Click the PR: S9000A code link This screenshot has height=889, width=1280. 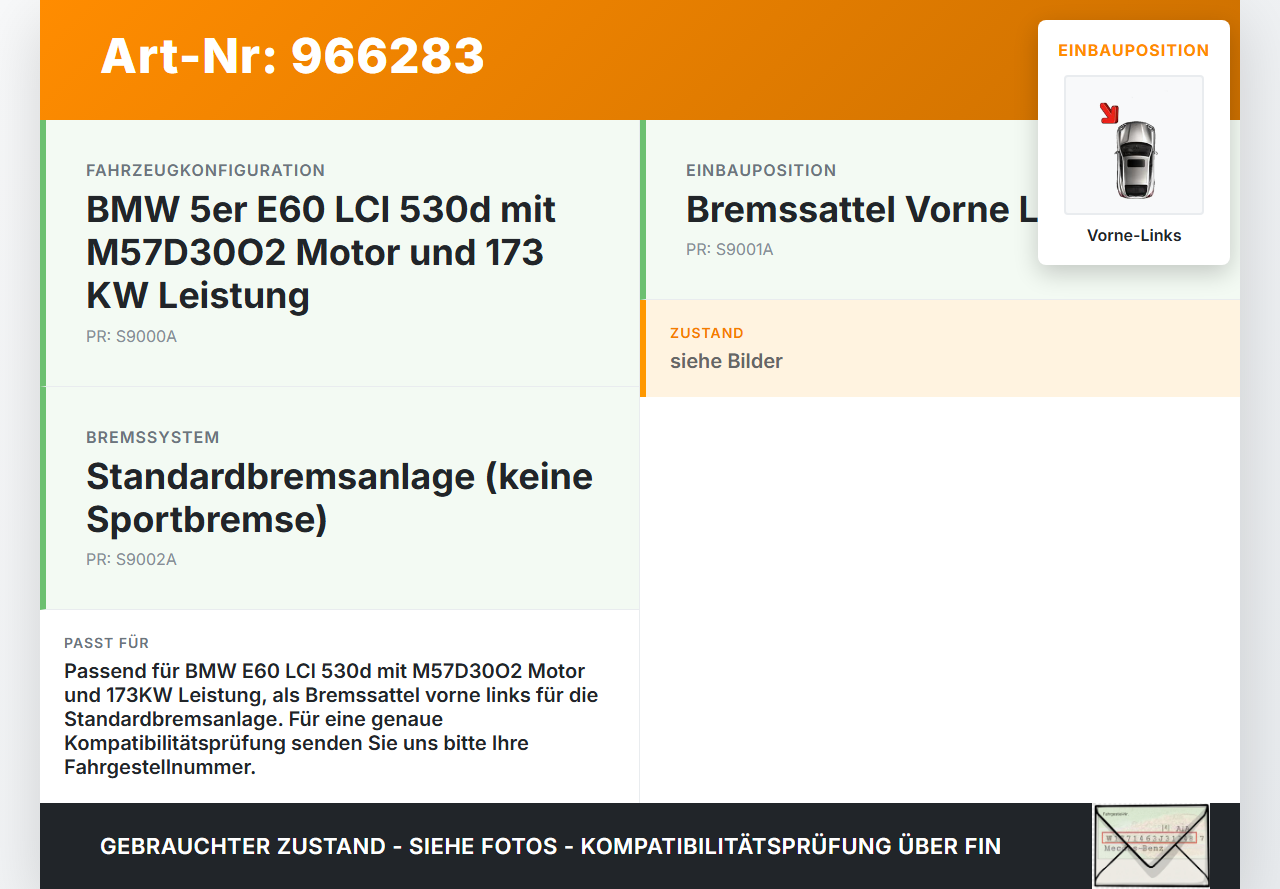pos(132,336)
